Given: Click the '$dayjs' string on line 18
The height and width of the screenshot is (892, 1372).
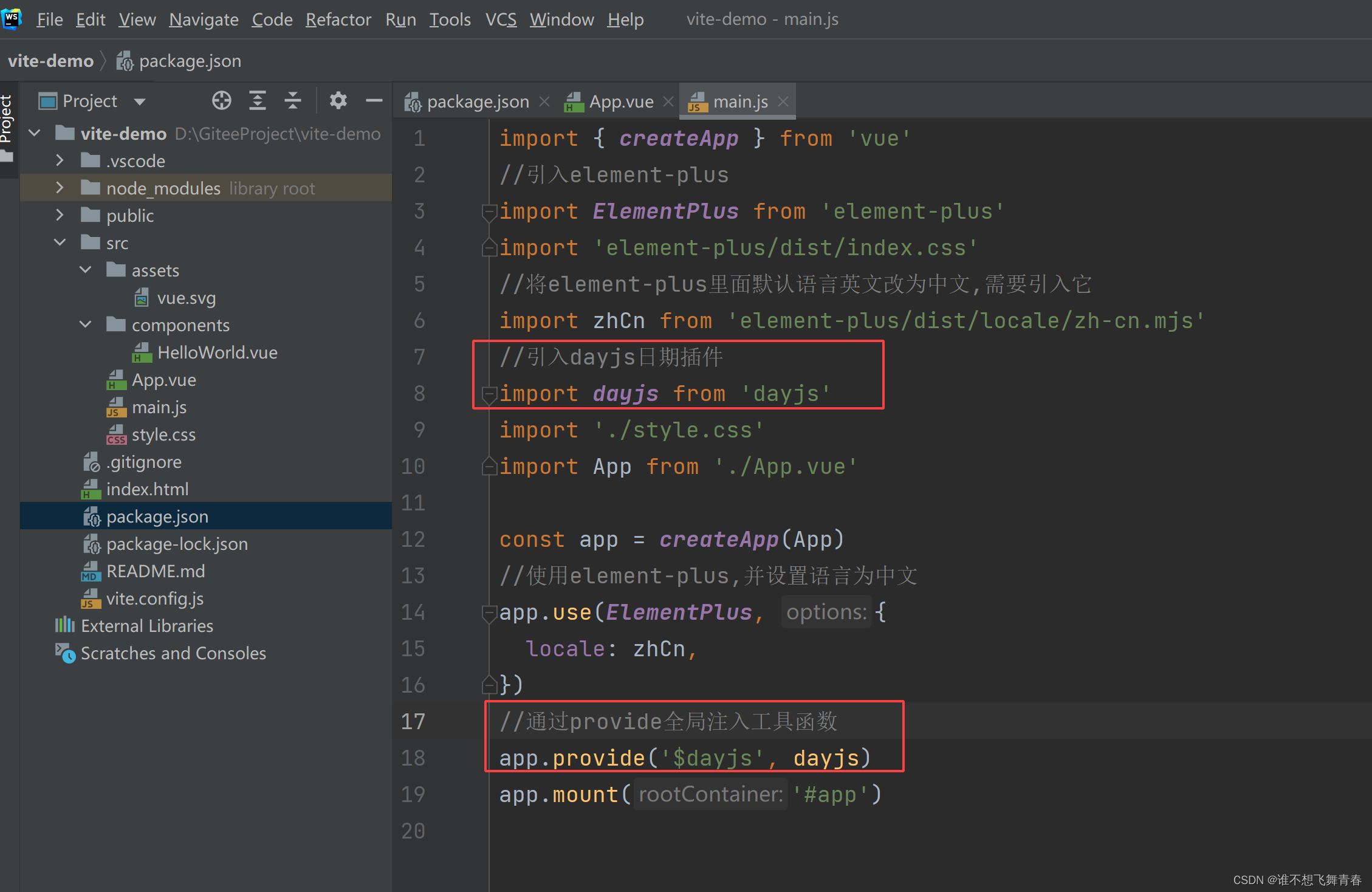Looking at the screenshot, I should coord(712,758).
